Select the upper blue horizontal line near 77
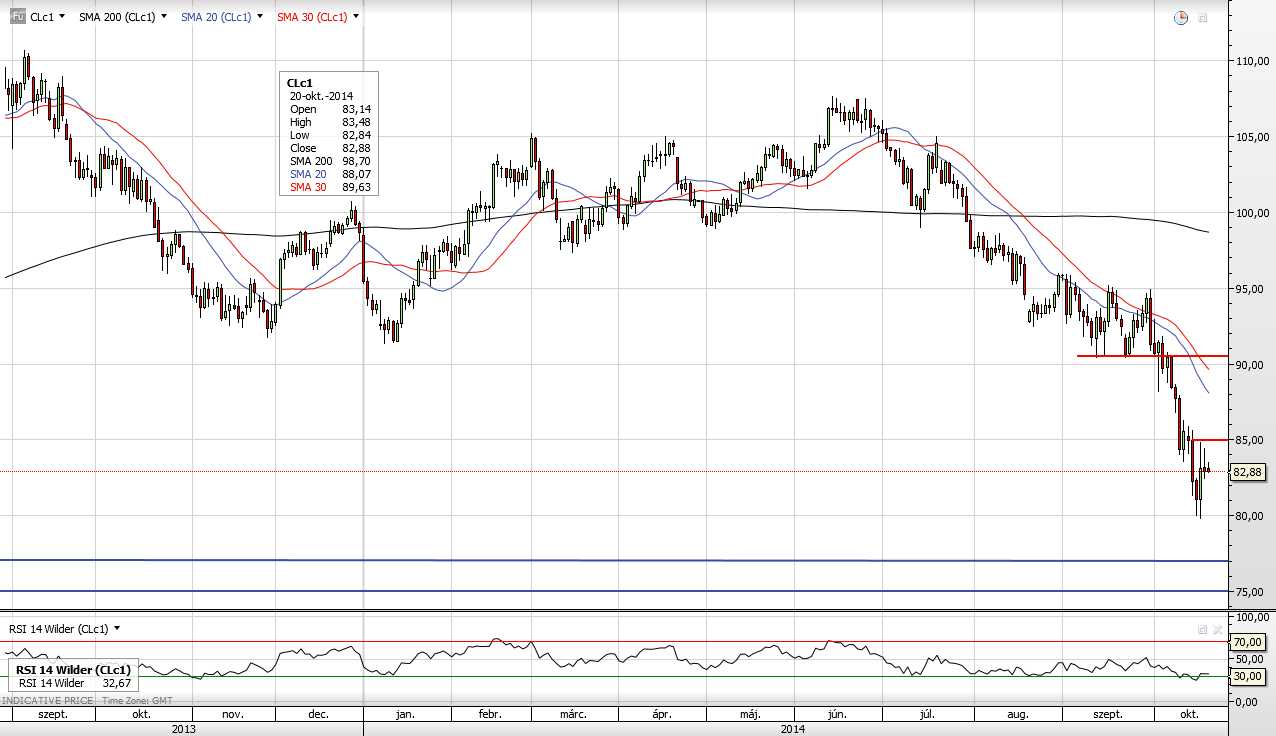1276x736 pixels. 614,560
